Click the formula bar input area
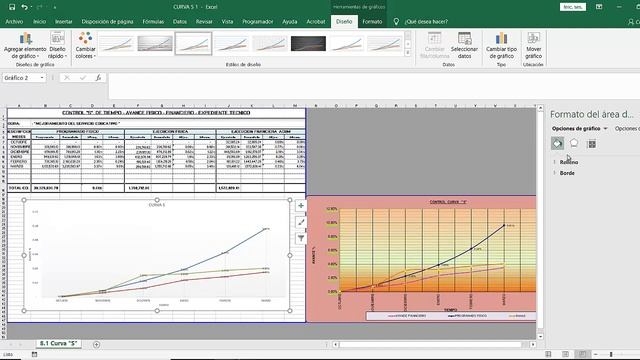Image resolution: width=640 pixels, height=360 pixels. coord(374,86)
